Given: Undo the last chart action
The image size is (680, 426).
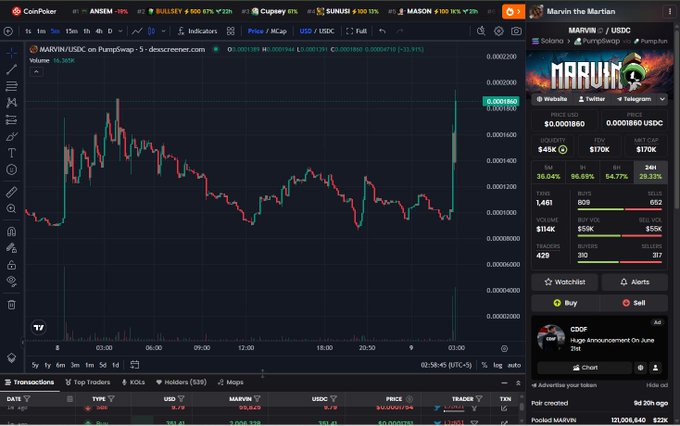Looking at the screenshot, I should [x=382, y=31].
